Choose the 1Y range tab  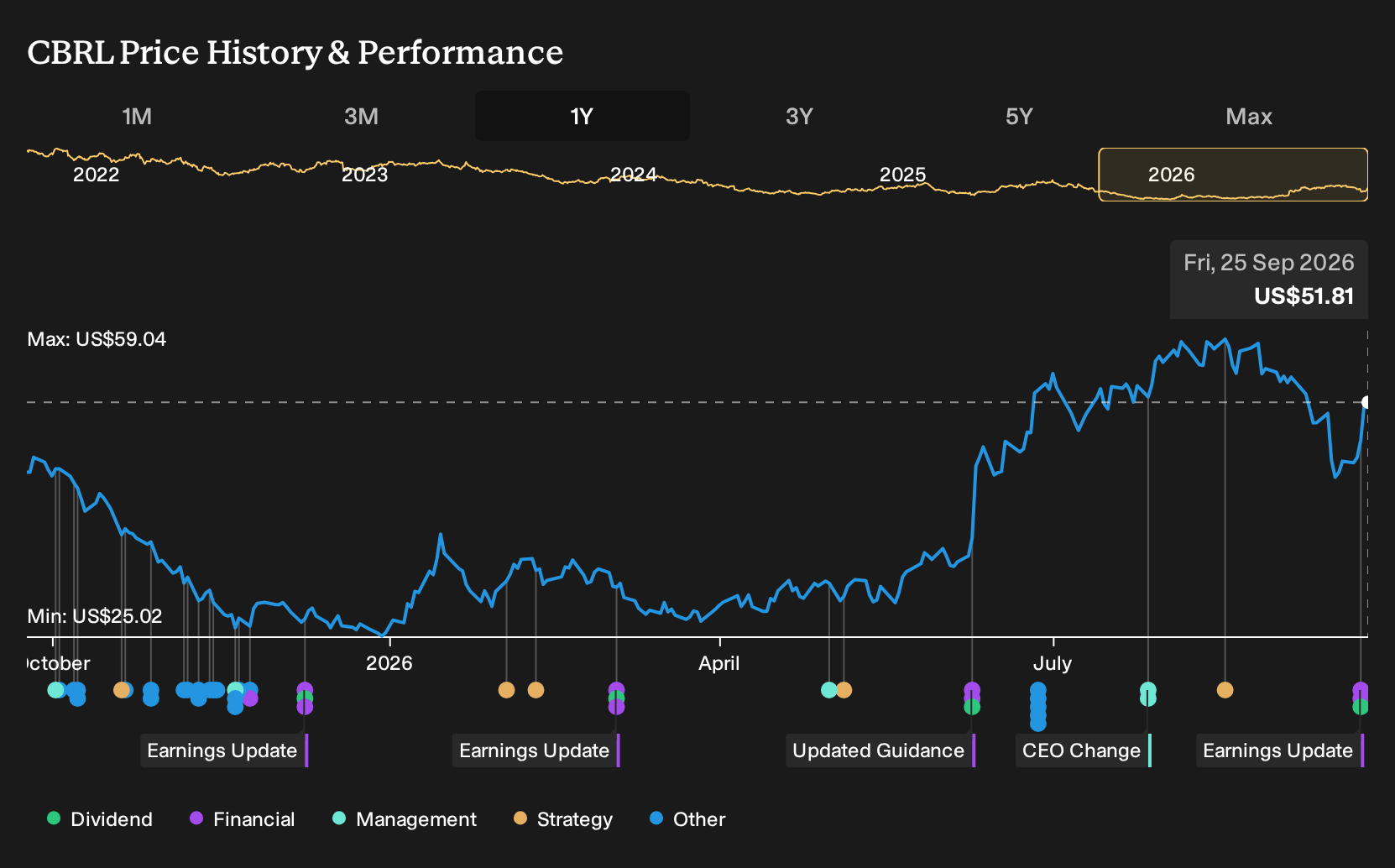tap(583, 116)
